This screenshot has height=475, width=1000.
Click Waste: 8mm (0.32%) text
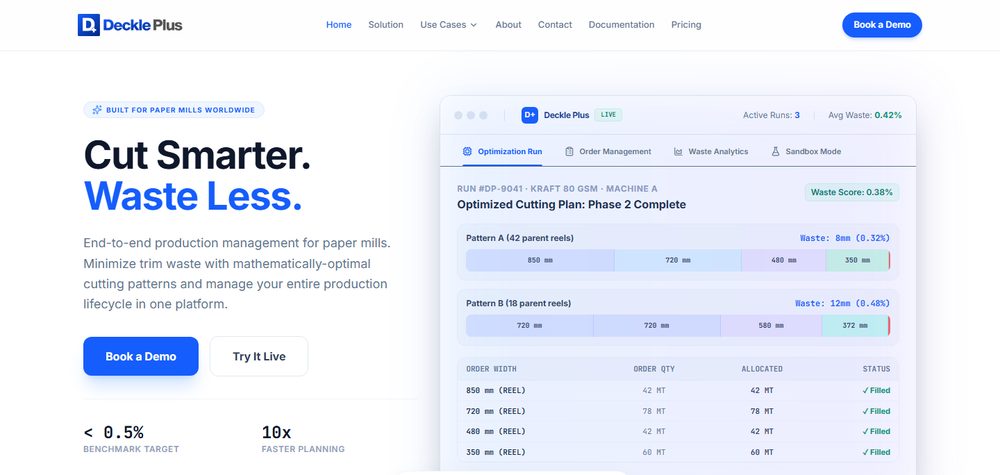pyautogui.click(x=844, y=238)
